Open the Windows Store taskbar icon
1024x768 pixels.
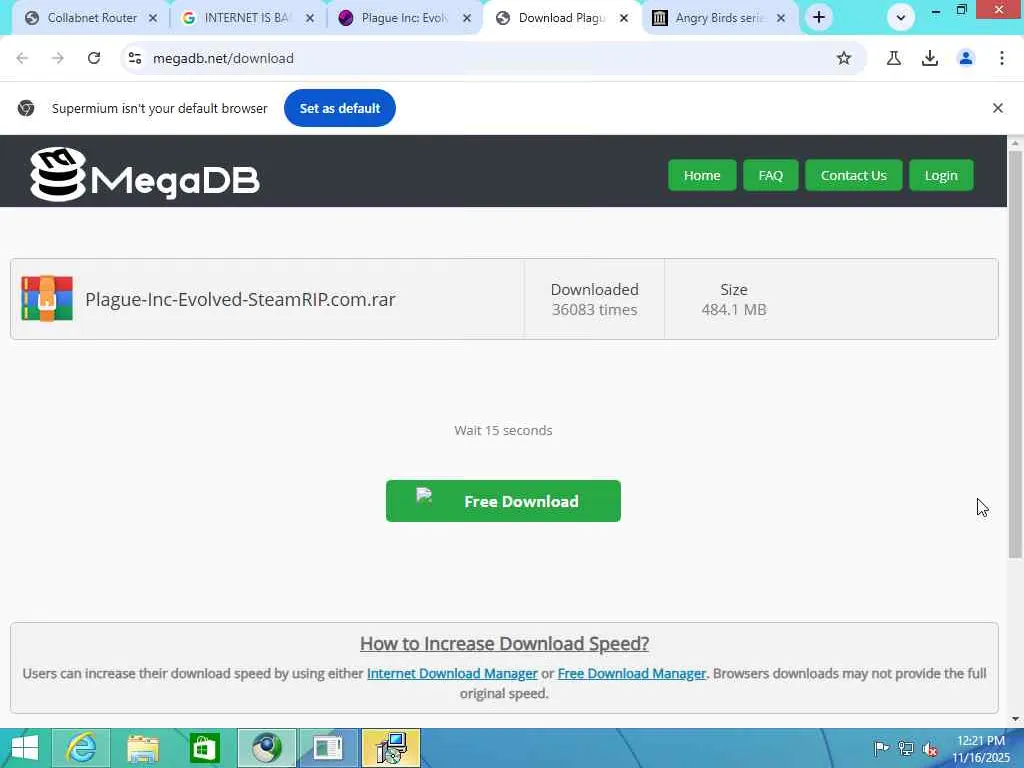204,748
